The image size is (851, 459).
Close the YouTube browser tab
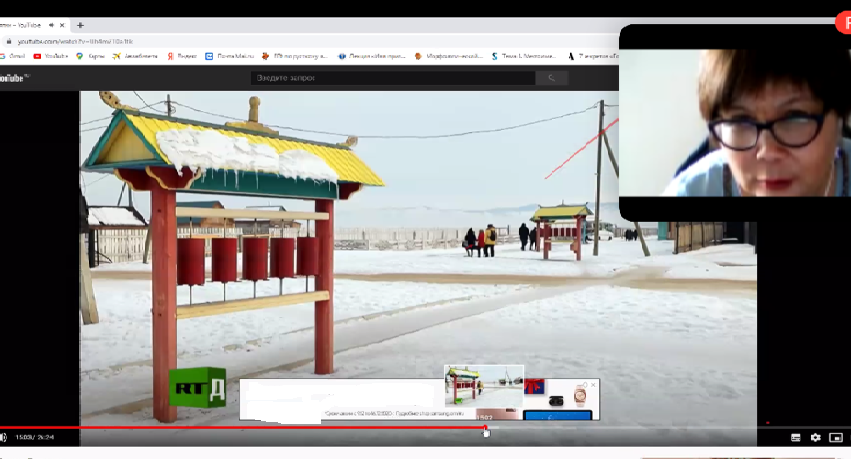[63, 25]
